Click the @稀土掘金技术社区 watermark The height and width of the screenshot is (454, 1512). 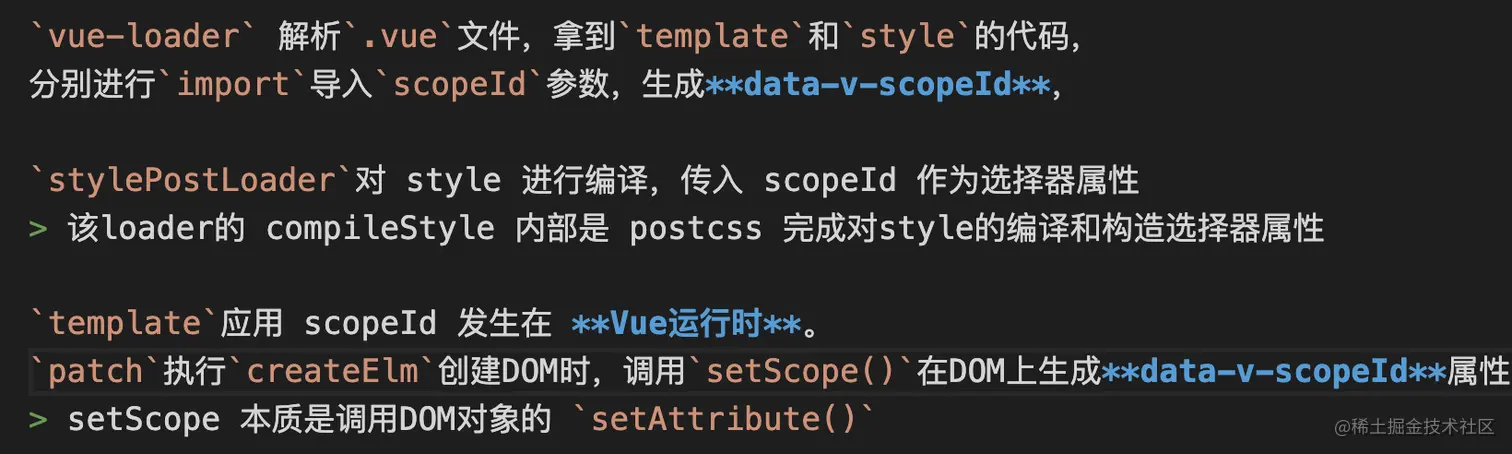click(1414, 425)
